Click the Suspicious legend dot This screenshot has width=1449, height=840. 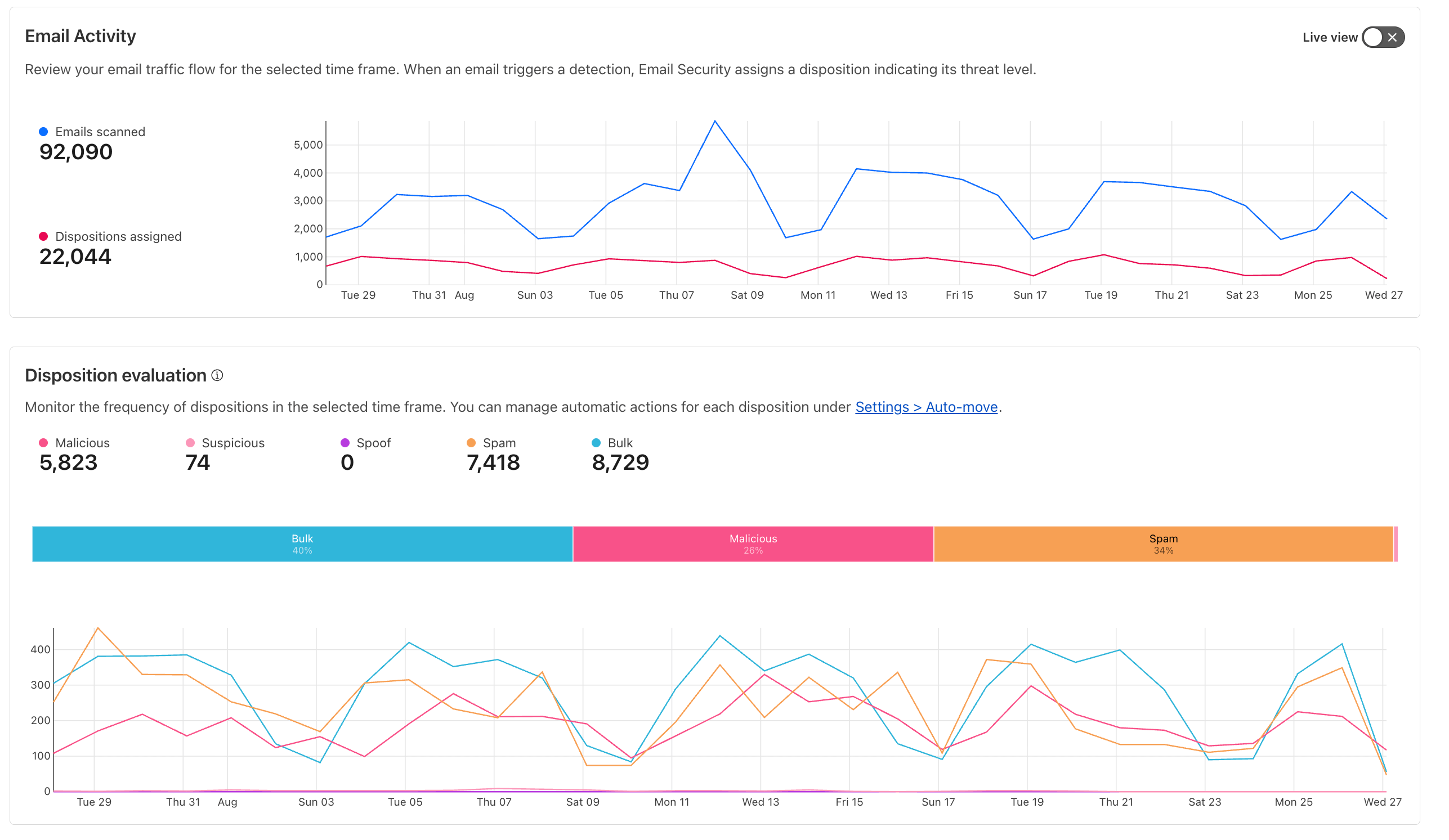tap(190, 442)
